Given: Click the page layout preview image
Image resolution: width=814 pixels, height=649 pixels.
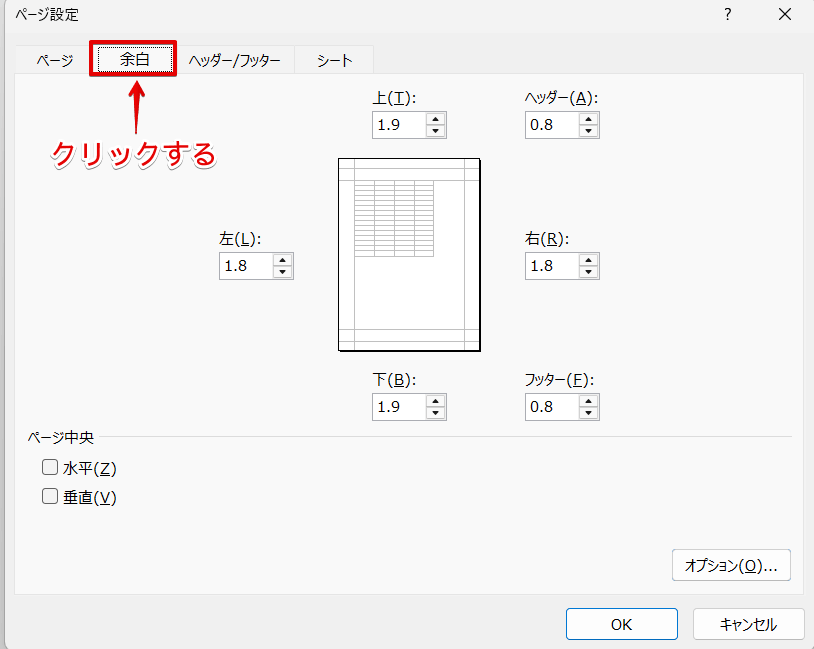Looking at the screenshot, I should tap(409, 254).
